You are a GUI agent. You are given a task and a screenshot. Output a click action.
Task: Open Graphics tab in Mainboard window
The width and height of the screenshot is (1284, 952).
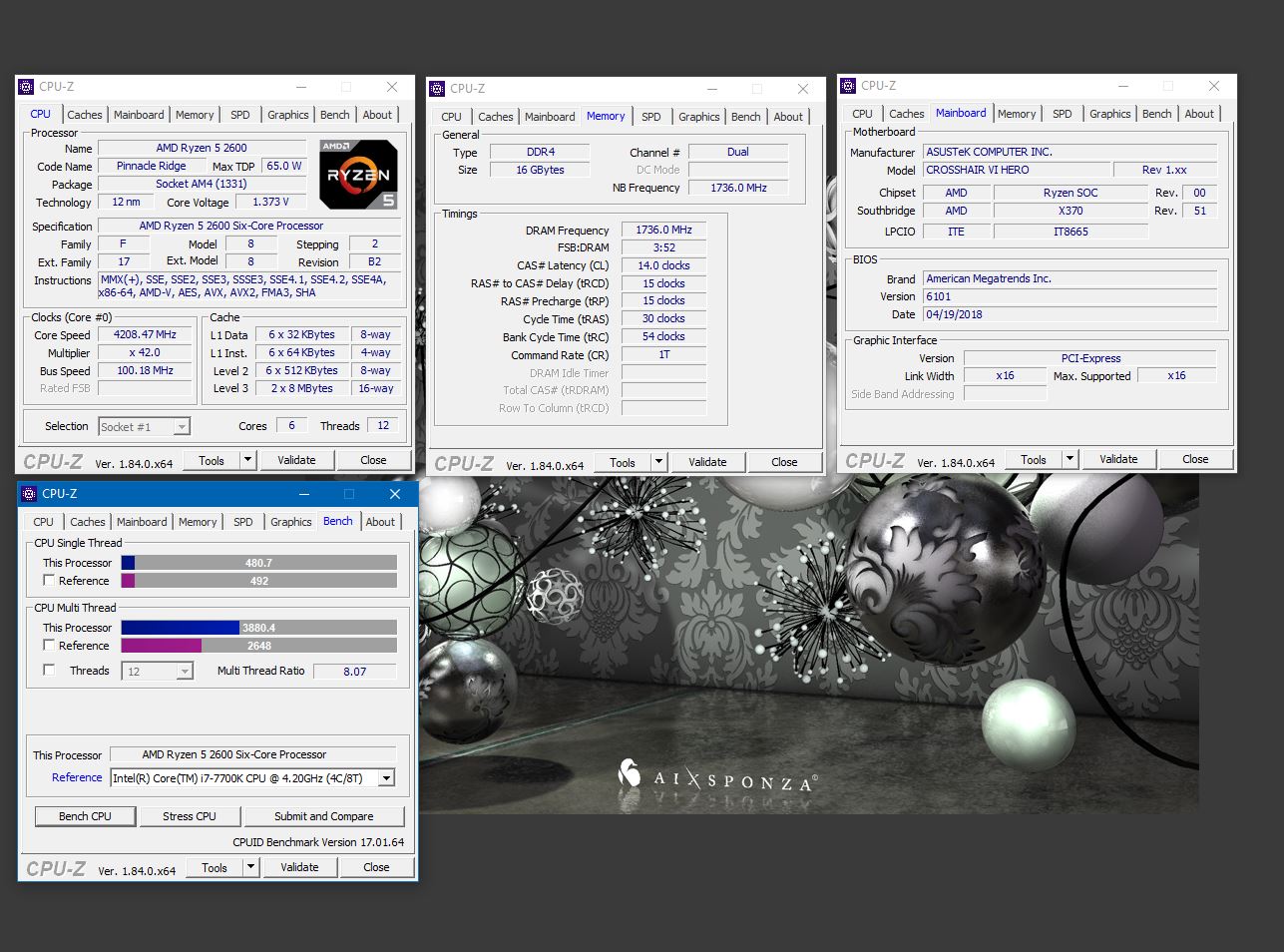click(x=1110, y=114)
